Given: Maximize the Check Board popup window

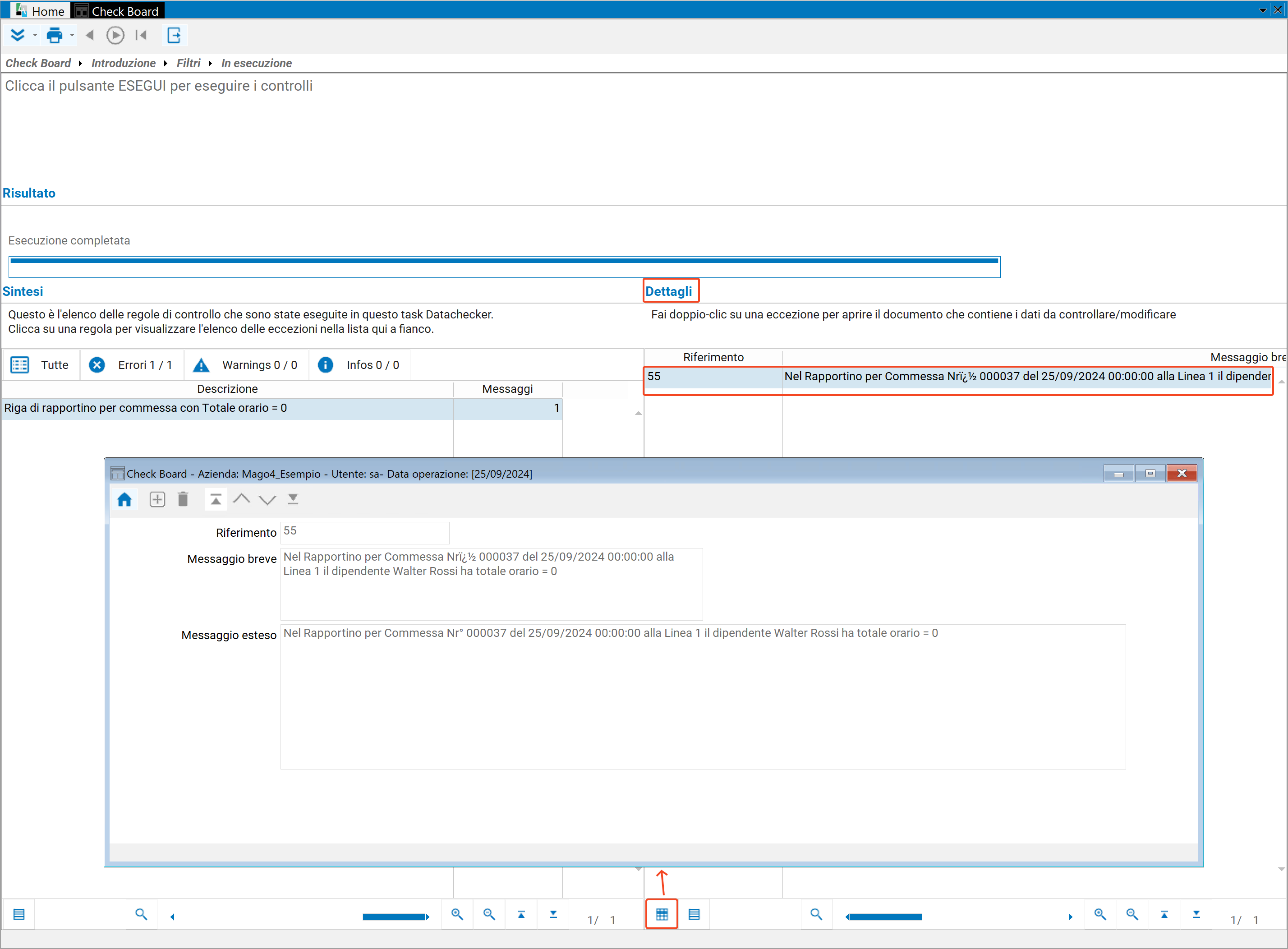Looking at the screenshot, I should [1150, 473].
